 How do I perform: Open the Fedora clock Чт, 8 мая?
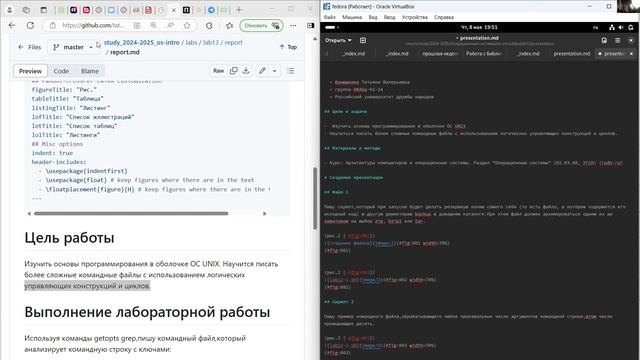point(479,27)
